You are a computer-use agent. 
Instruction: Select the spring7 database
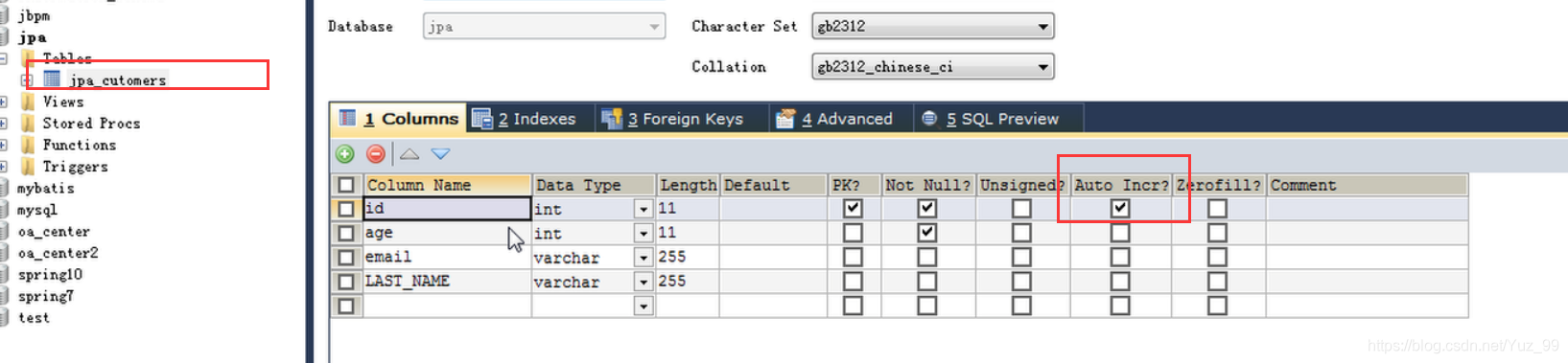(x=45, y=296)
